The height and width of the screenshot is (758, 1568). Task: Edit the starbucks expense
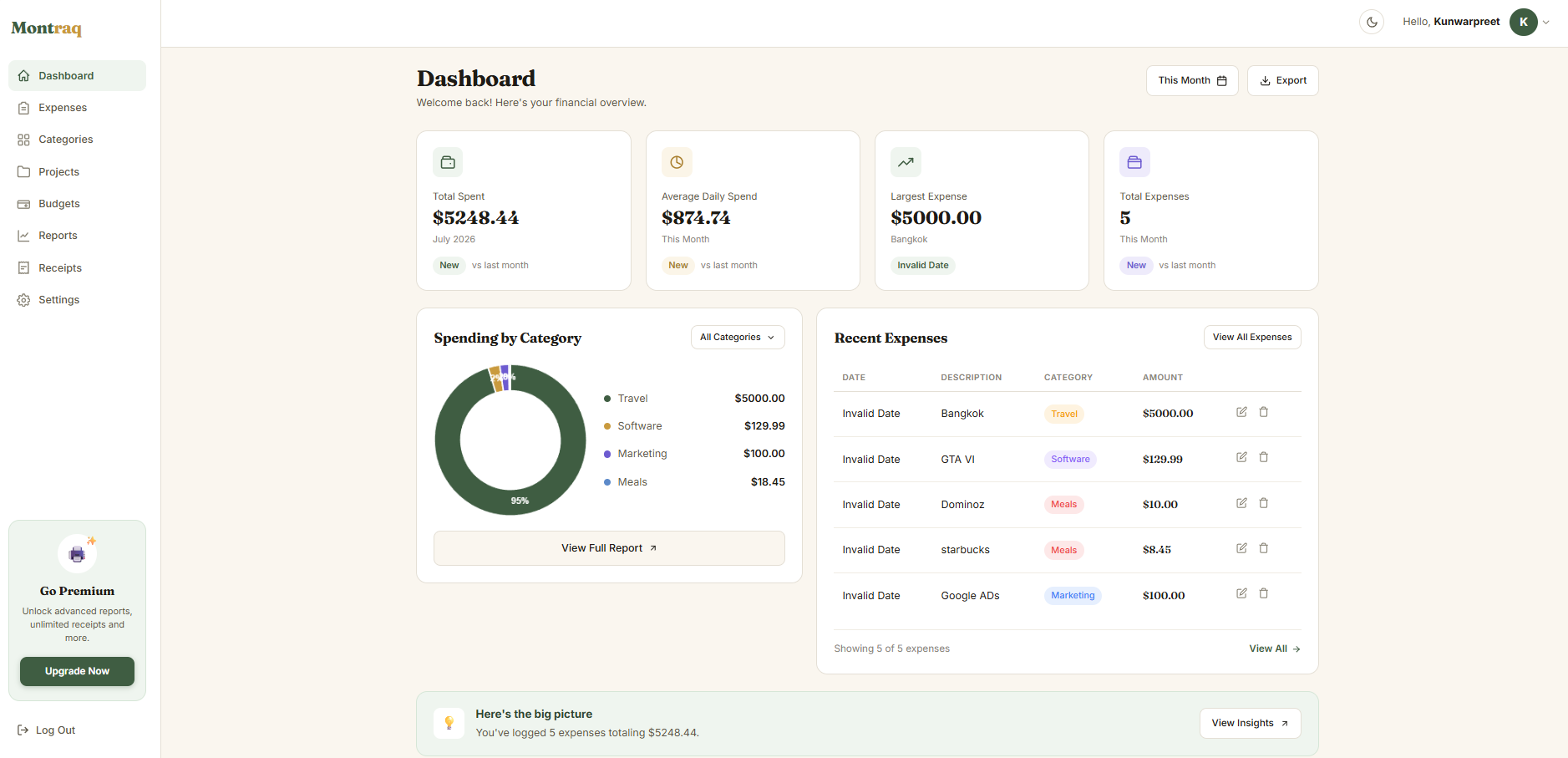(1241, 548)
